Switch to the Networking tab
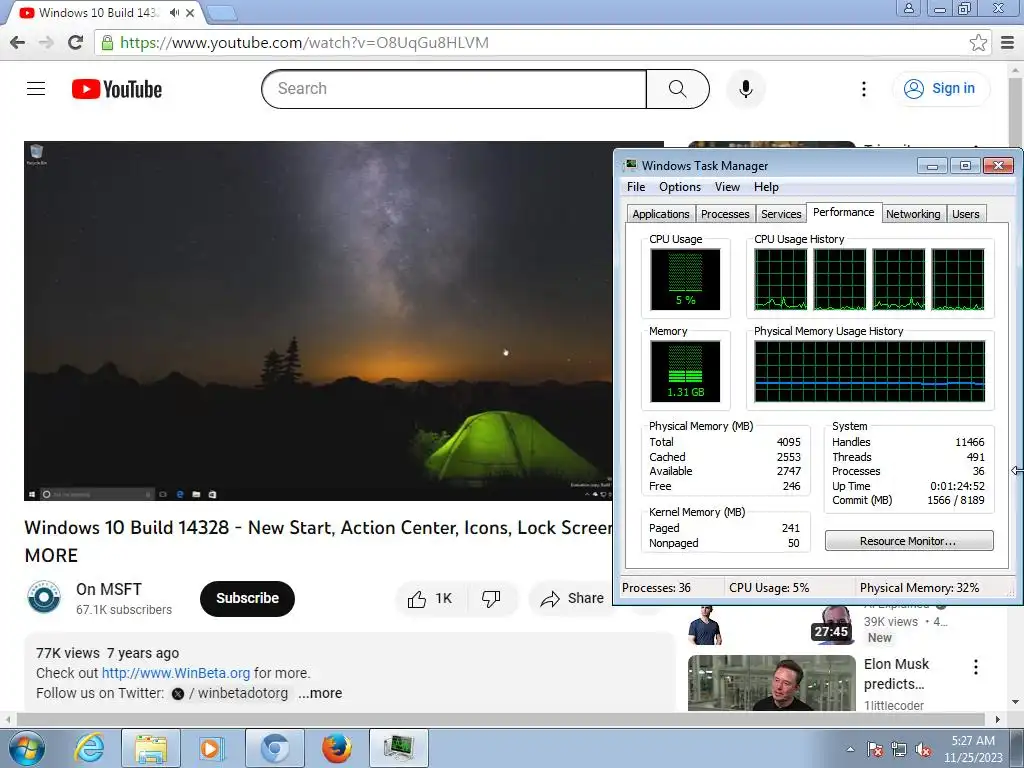 (x=913, y=214)
